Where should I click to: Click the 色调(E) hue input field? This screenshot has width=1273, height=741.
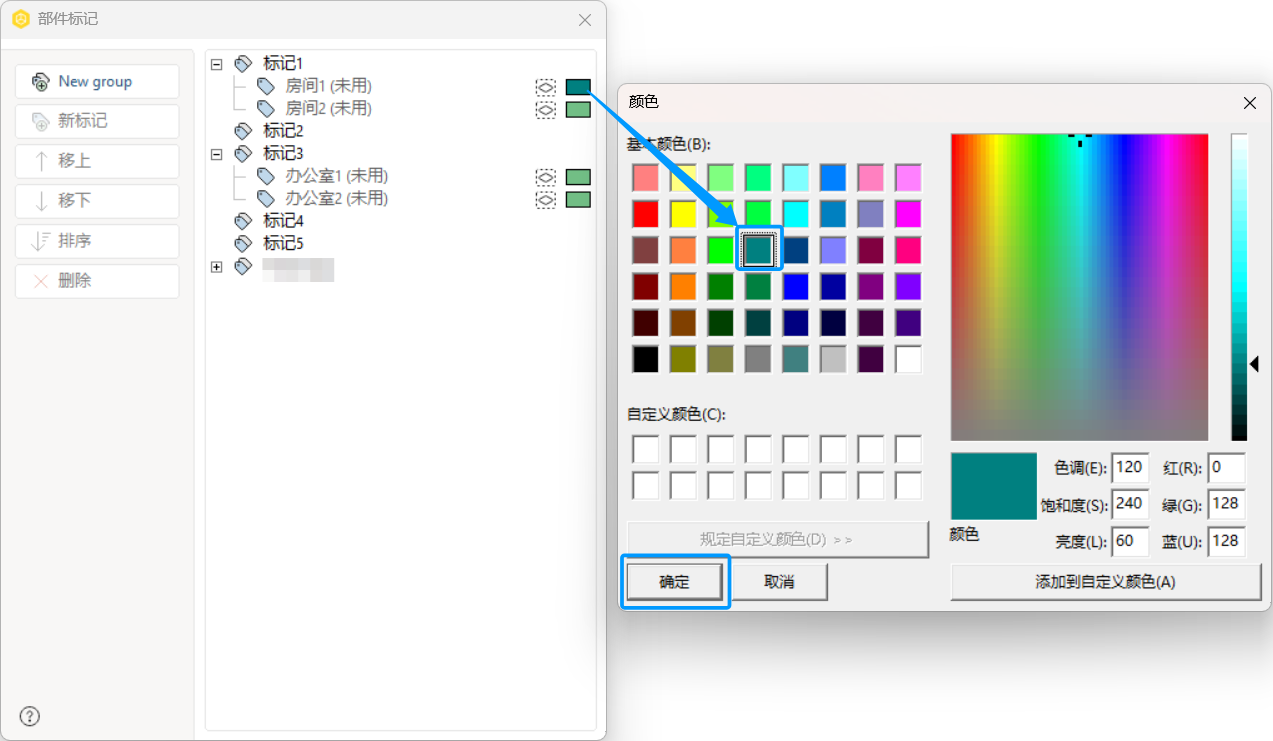[1130, 468]
